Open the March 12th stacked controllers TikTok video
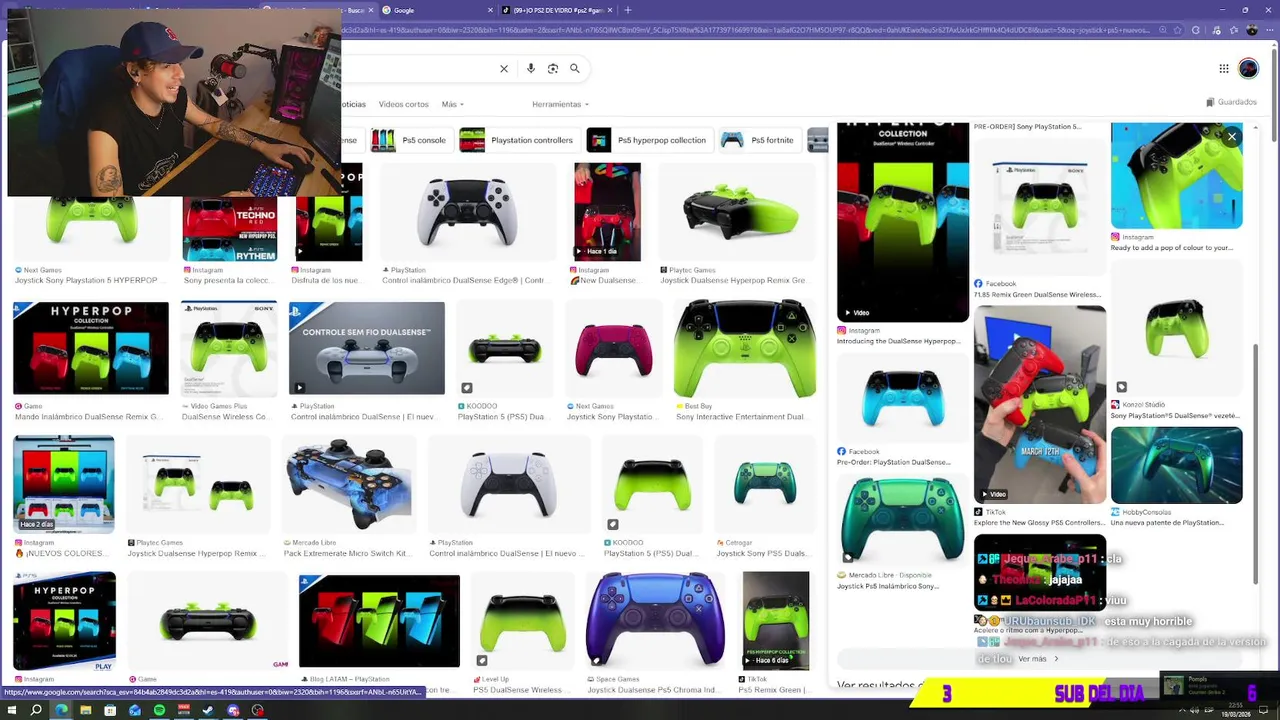 1040,404
